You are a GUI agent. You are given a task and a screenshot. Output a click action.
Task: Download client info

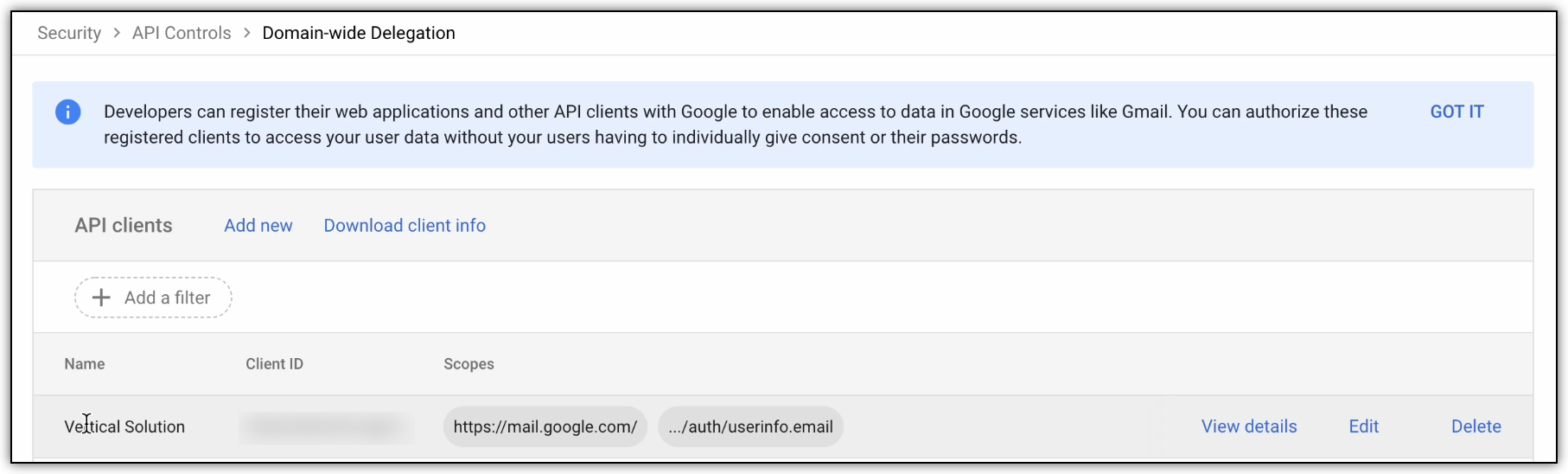pyautogui.click(x=405, y=226)
